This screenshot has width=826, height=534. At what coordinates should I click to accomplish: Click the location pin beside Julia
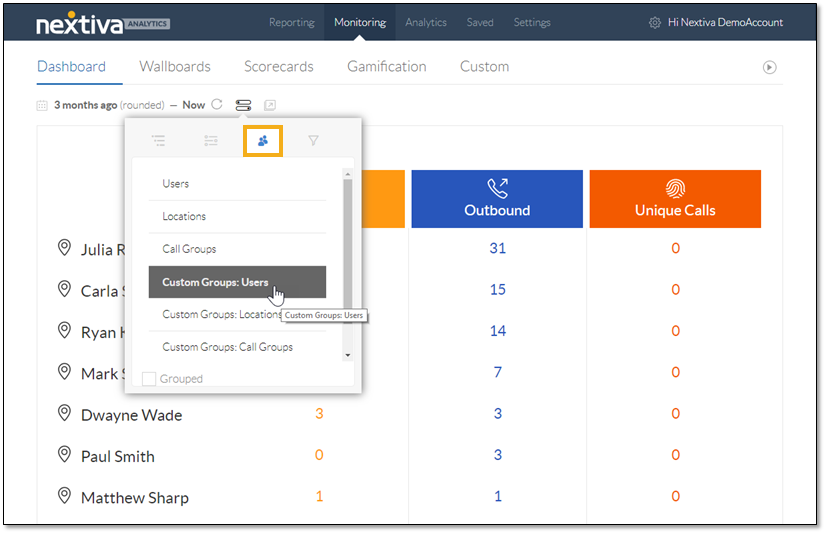[64, 248]
